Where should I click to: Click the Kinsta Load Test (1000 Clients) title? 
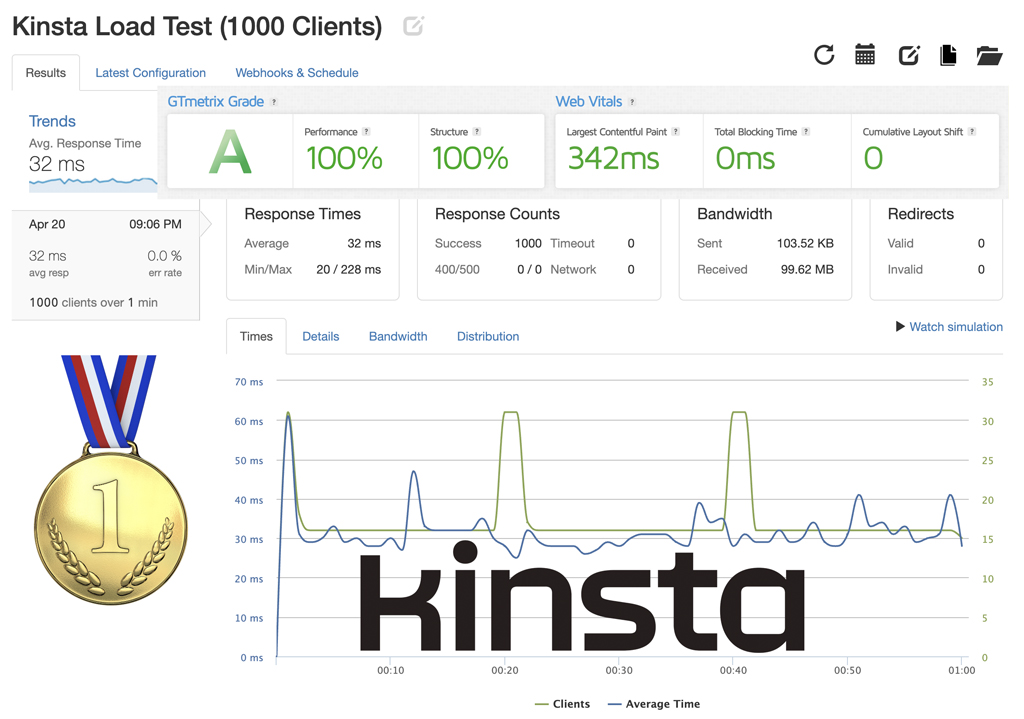pyautogui.click(x=197, y=26)
